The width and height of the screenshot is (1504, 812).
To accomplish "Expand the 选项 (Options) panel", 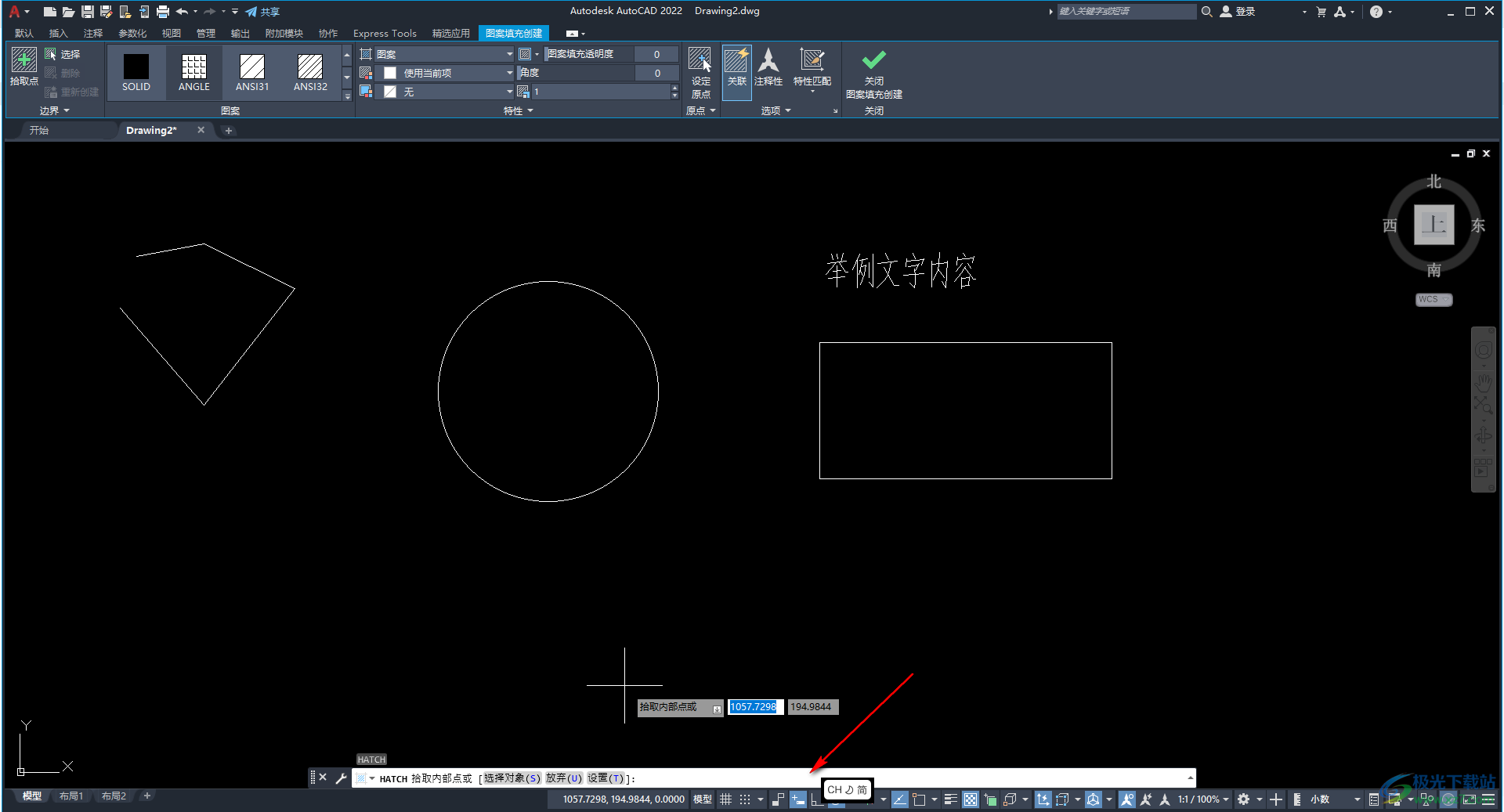I will [775, 110].
